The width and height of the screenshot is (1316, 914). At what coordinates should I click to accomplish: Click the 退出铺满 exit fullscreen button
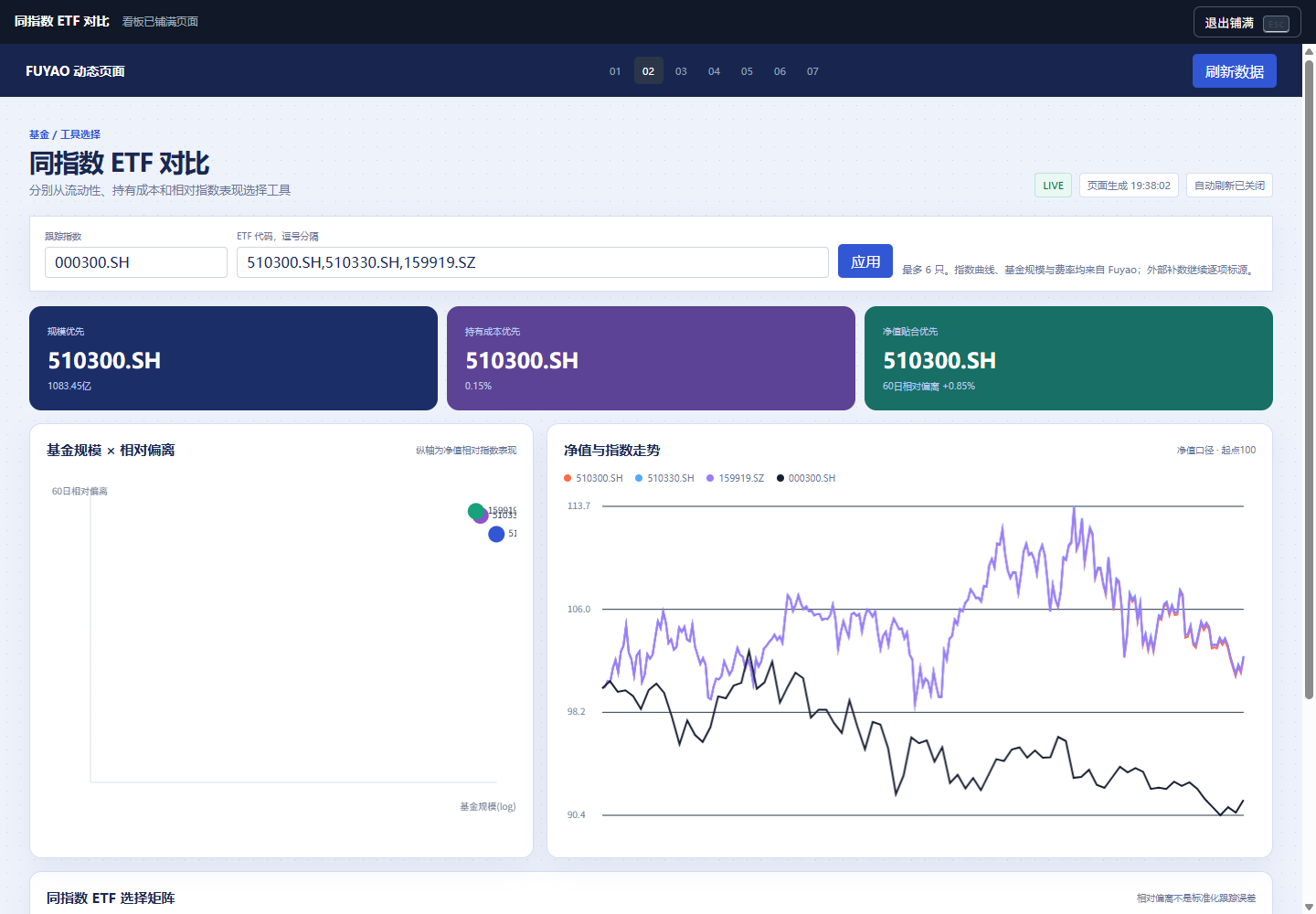coord(1247,23)
